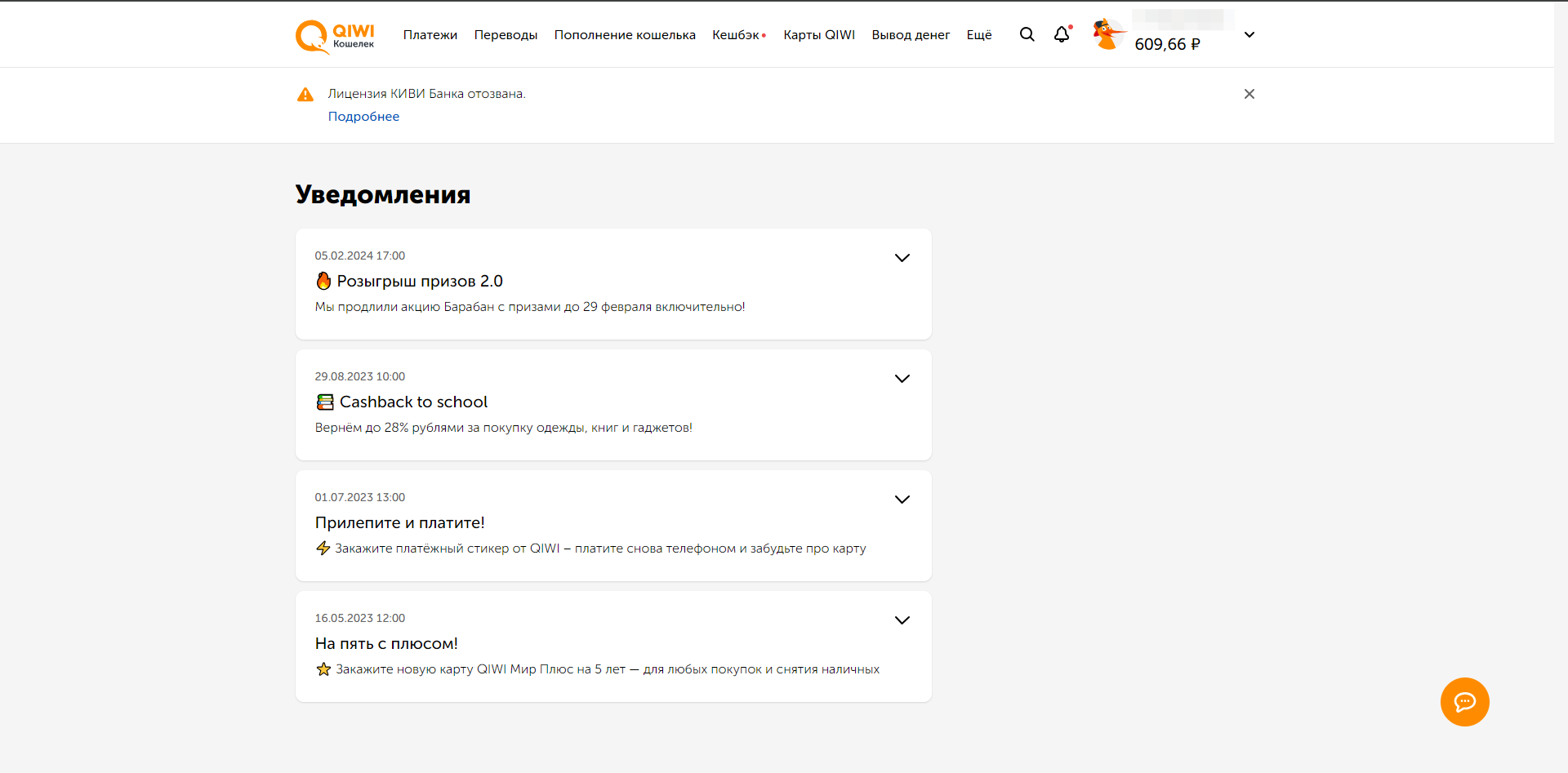1568x773 pixels.
Task: Click the lightning icon in the sticker notification
Action: (x=323, y=548)
